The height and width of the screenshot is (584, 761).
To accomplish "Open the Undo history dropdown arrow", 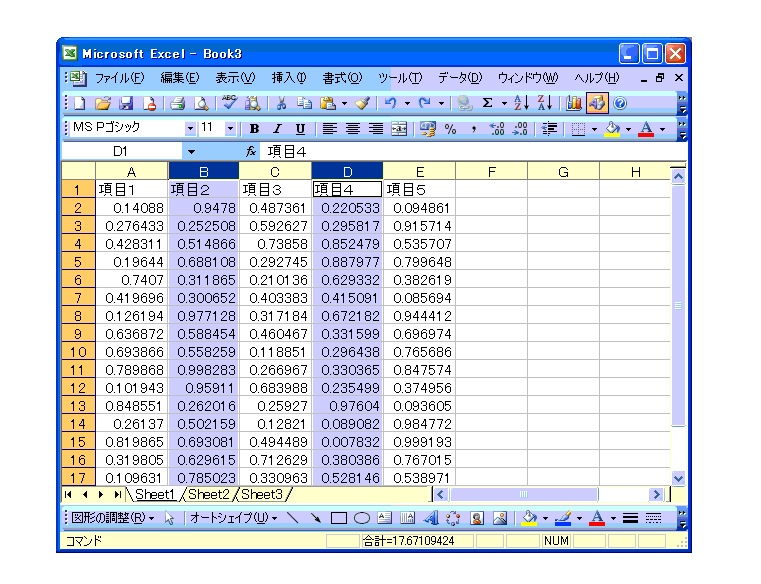I will (407, 103).
